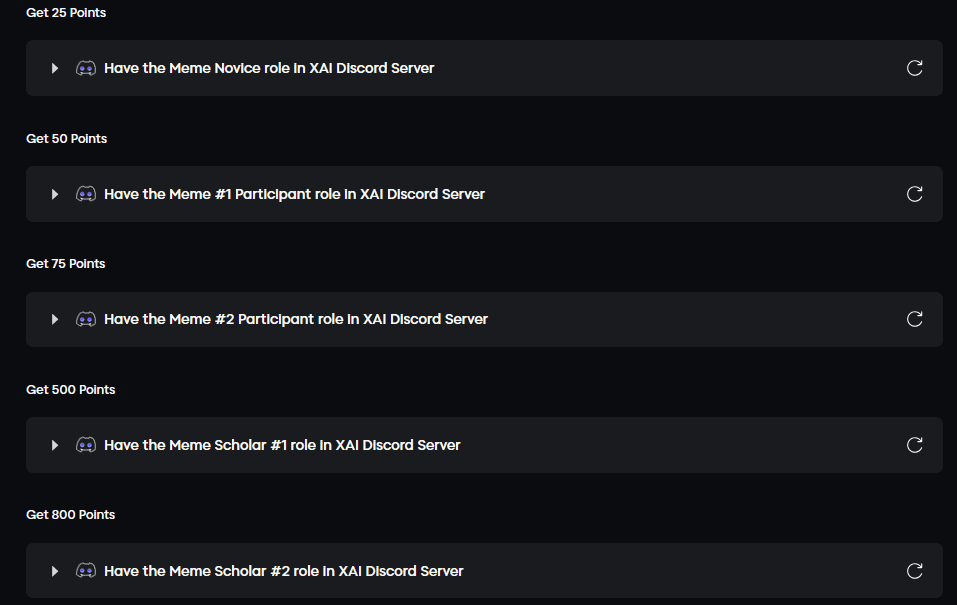Select 'Have the Meme #2 Participant role' text
The height and width of the screenshot is (605, 957).
coord(296,319)
